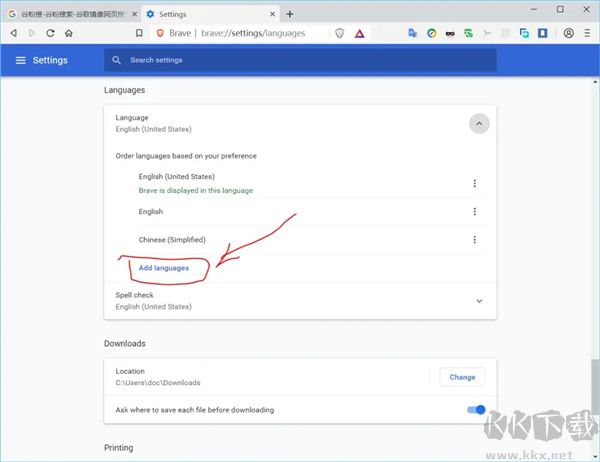Screen dimensions: 600x462
Task: Open Brave Shields panel
Action: pos(339,33)
